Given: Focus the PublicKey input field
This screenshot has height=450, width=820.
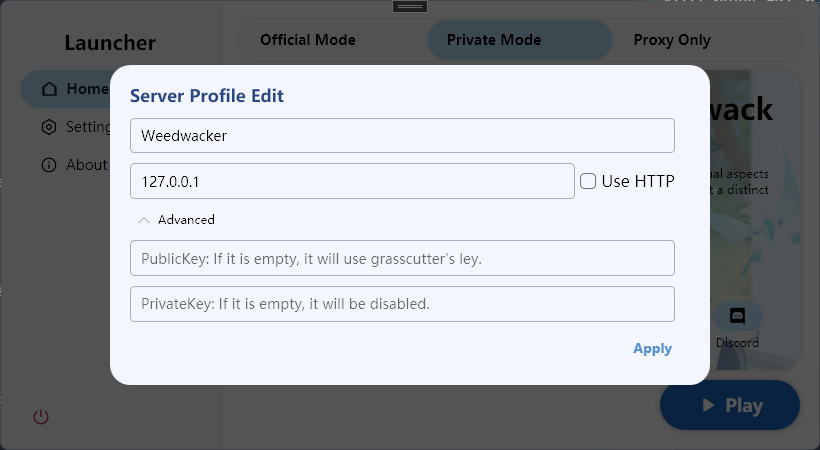Looking at the screenshot, I should (x=402, y=258).
